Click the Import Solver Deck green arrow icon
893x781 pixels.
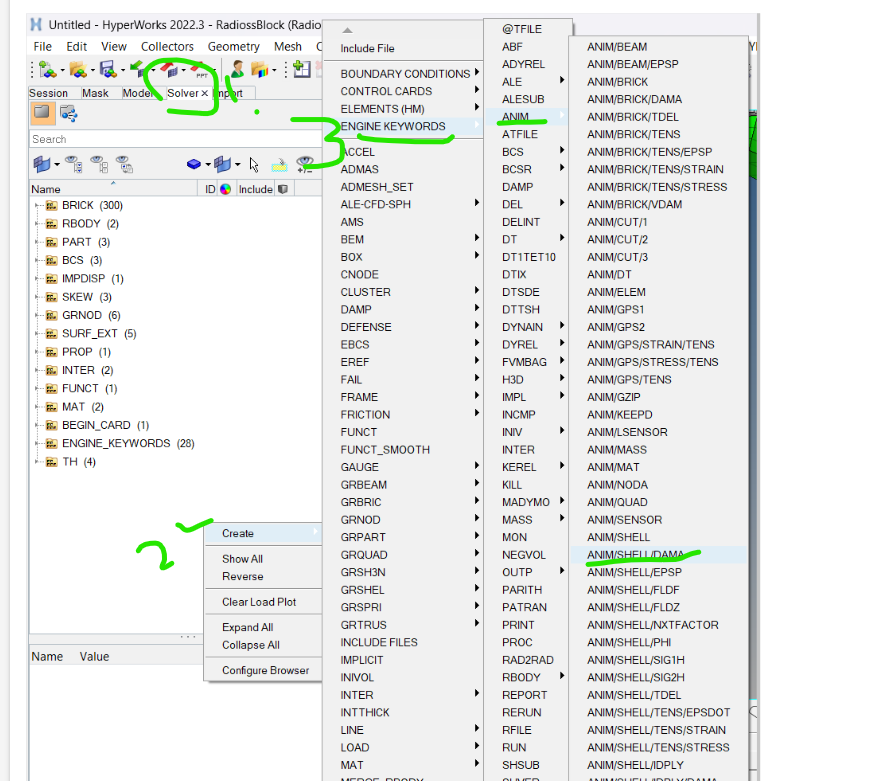(137, 69)
